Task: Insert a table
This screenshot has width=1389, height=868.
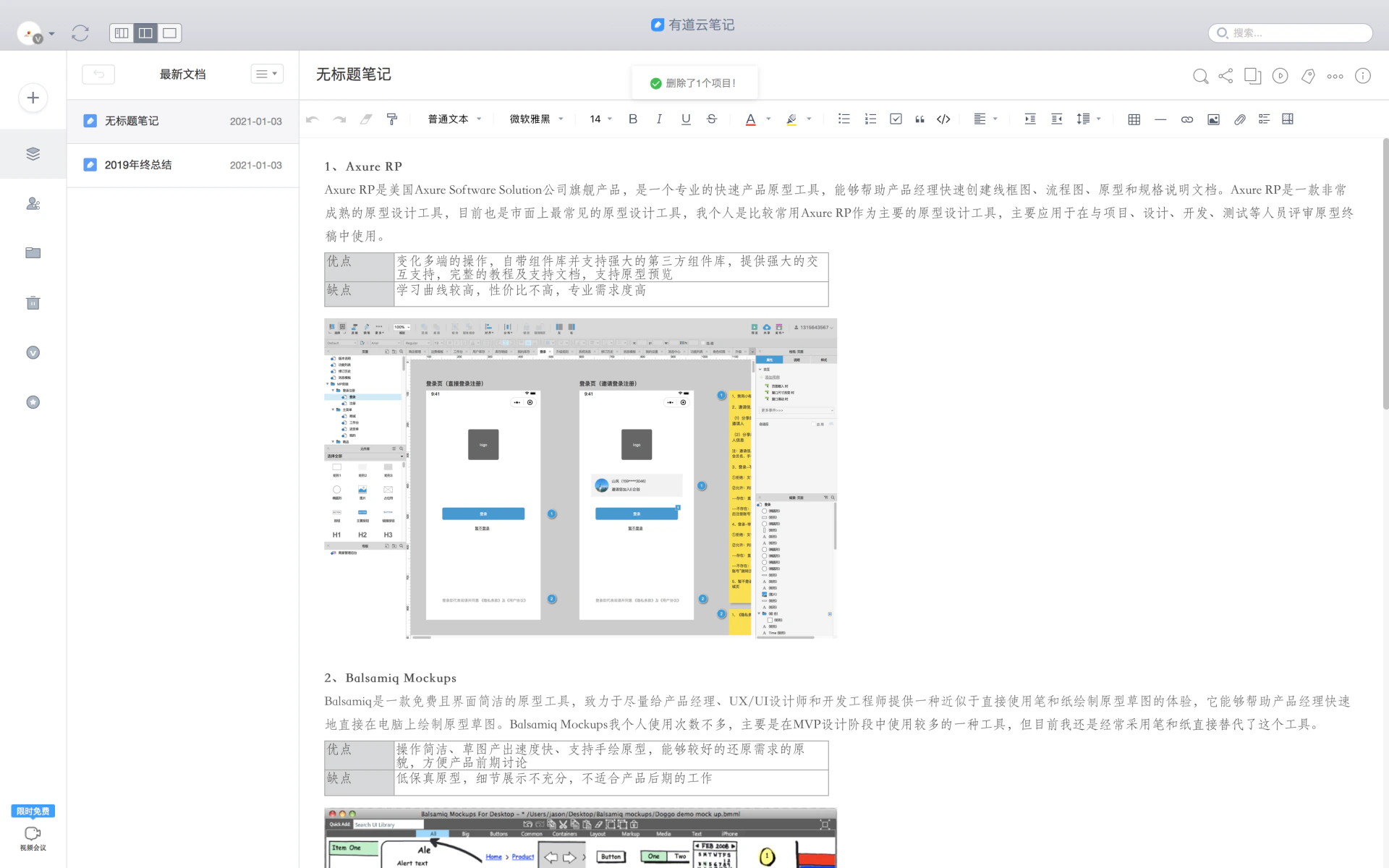Action: [1134, 119]
